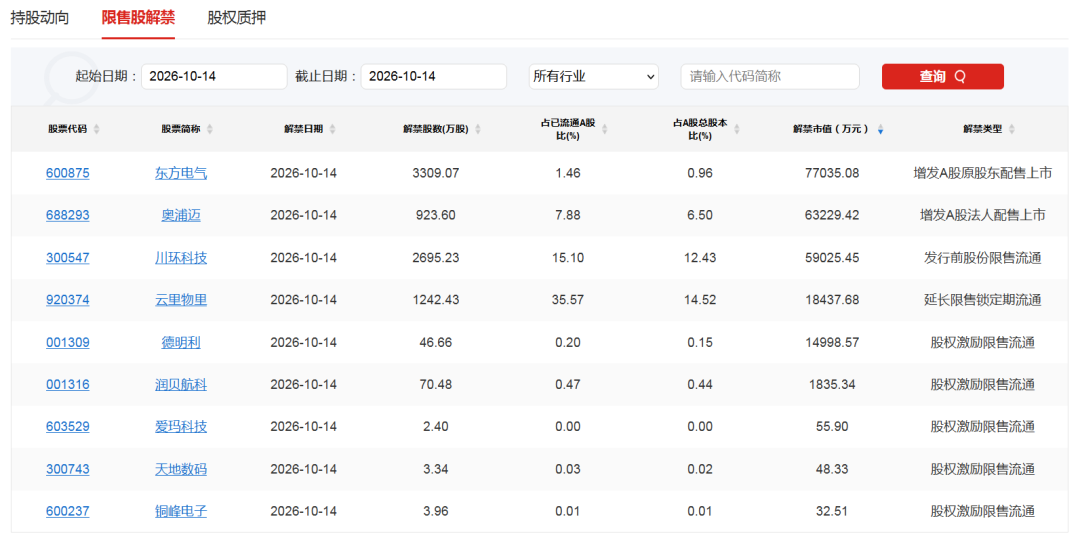This screenshot has width=1080, height=540.
Task: Sort by 解禁类型 column arrows
Action: point(1012,129)
